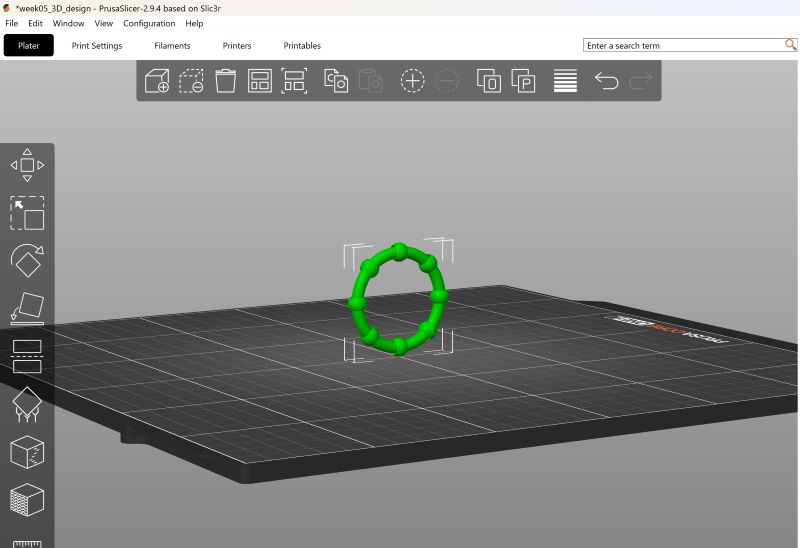Screen dimensions: 800x548
Task: Open the Configuration menu
Action: (149, 23)
